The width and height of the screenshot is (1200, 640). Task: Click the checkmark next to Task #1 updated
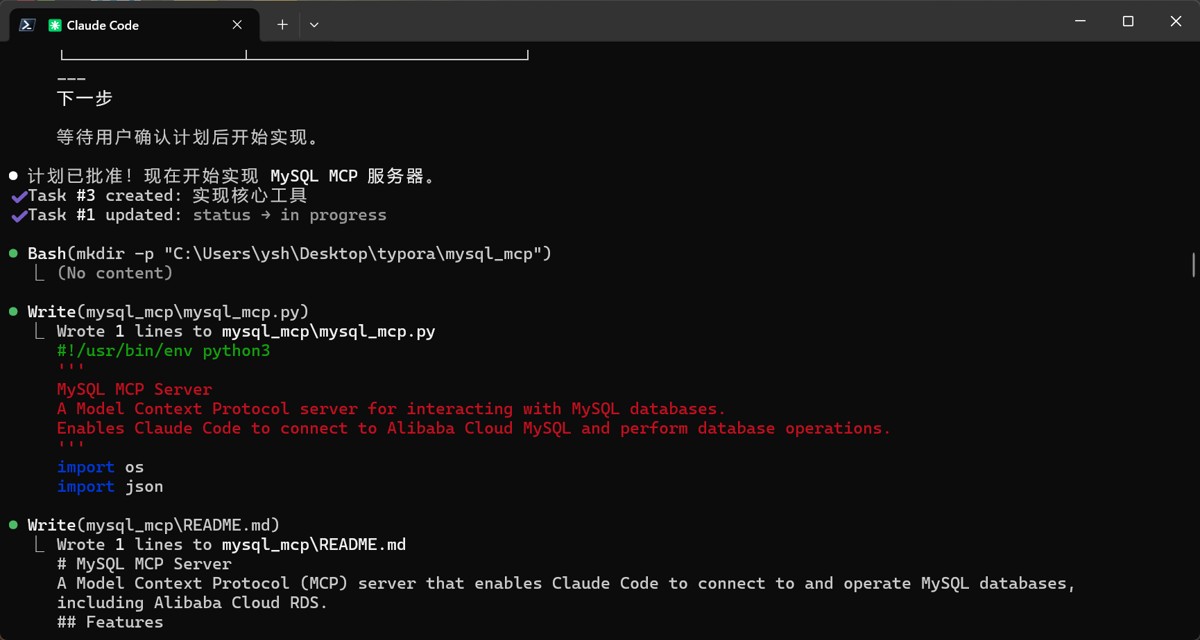pyautogui.click(x=18, y=215)
